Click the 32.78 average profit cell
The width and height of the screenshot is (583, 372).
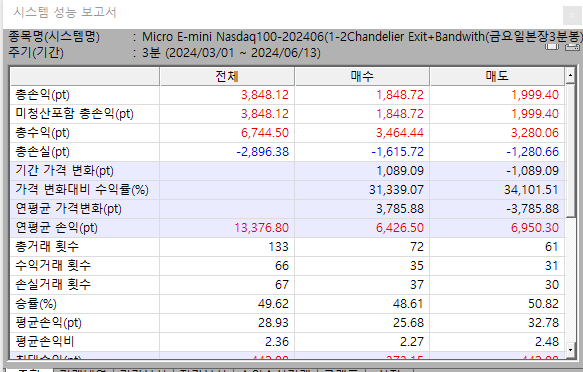(x=543, y=323)
